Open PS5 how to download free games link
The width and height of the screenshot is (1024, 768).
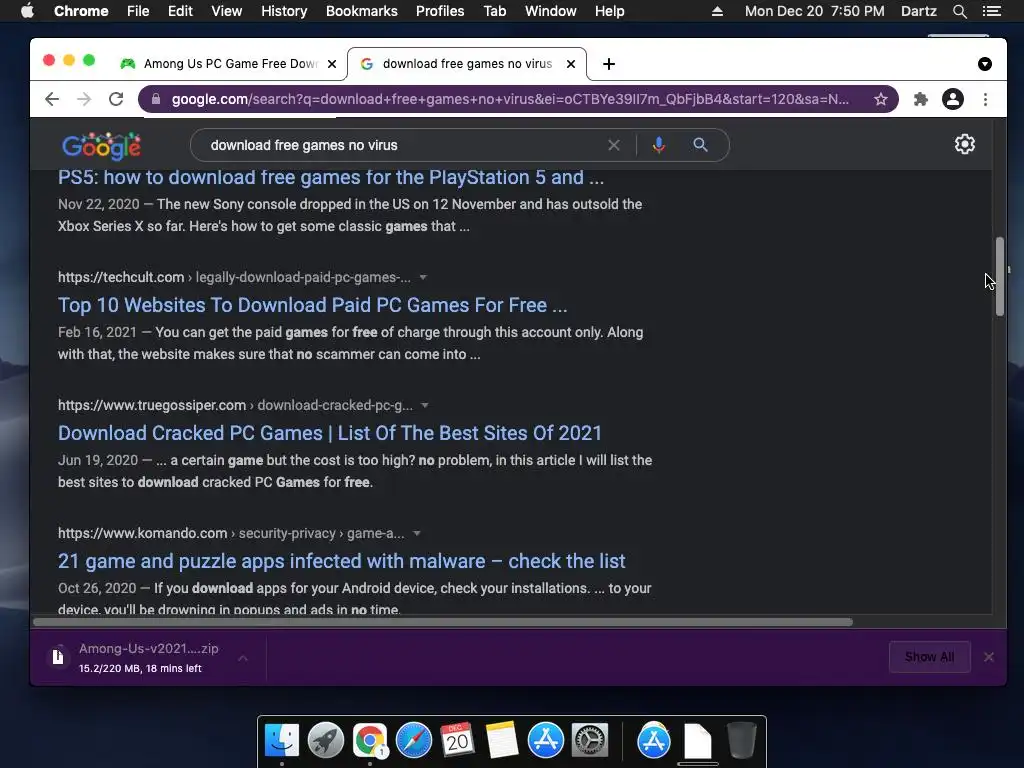point(331,177)
